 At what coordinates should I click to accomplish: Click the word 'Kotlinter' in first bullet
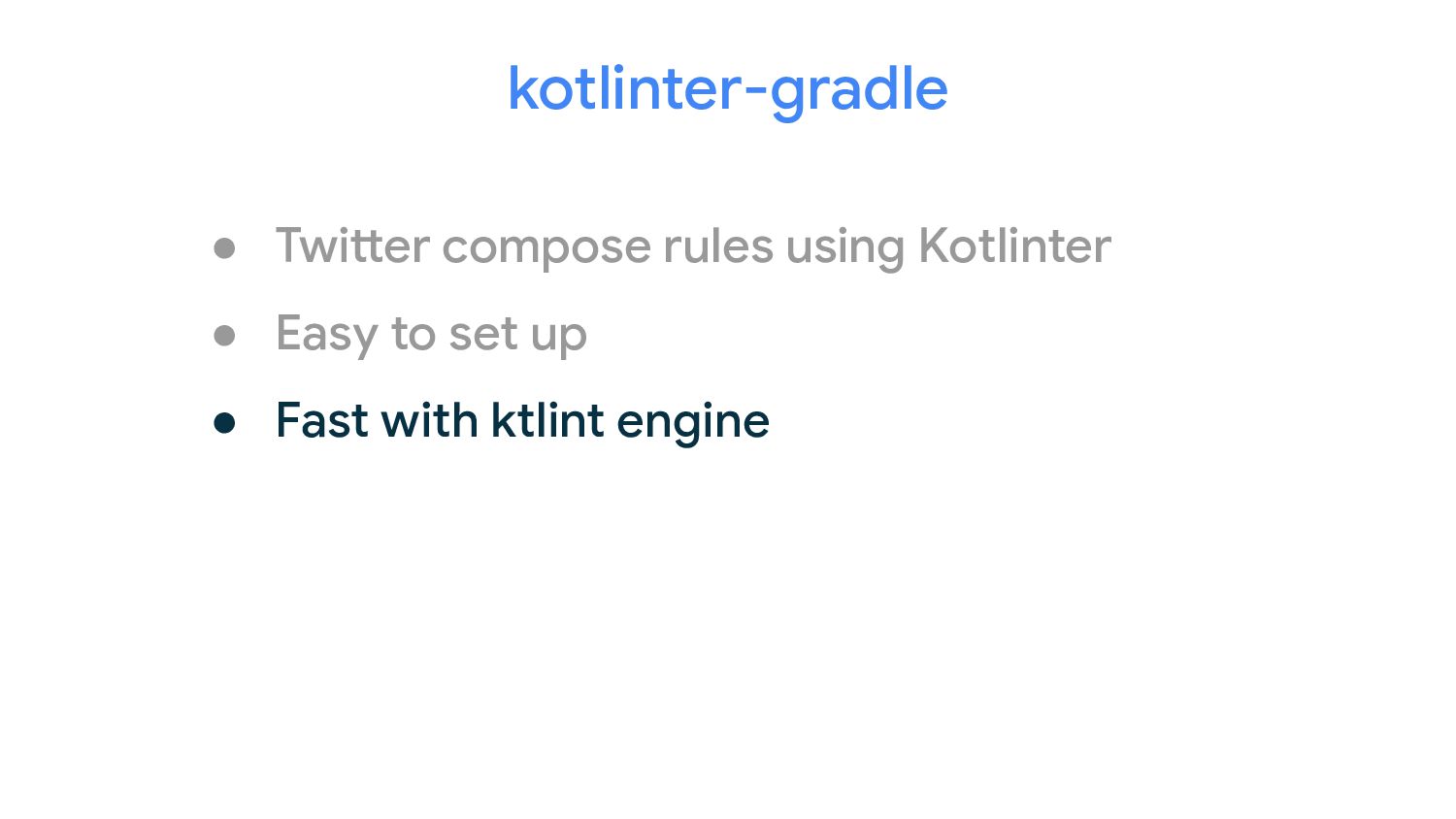[1014, 245]
